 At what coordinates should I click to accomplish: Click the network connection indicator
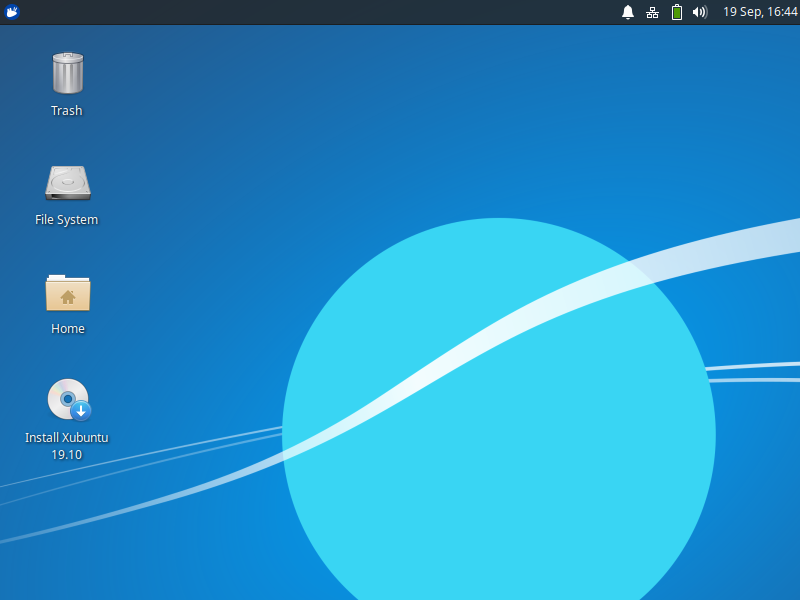(652, 12)
